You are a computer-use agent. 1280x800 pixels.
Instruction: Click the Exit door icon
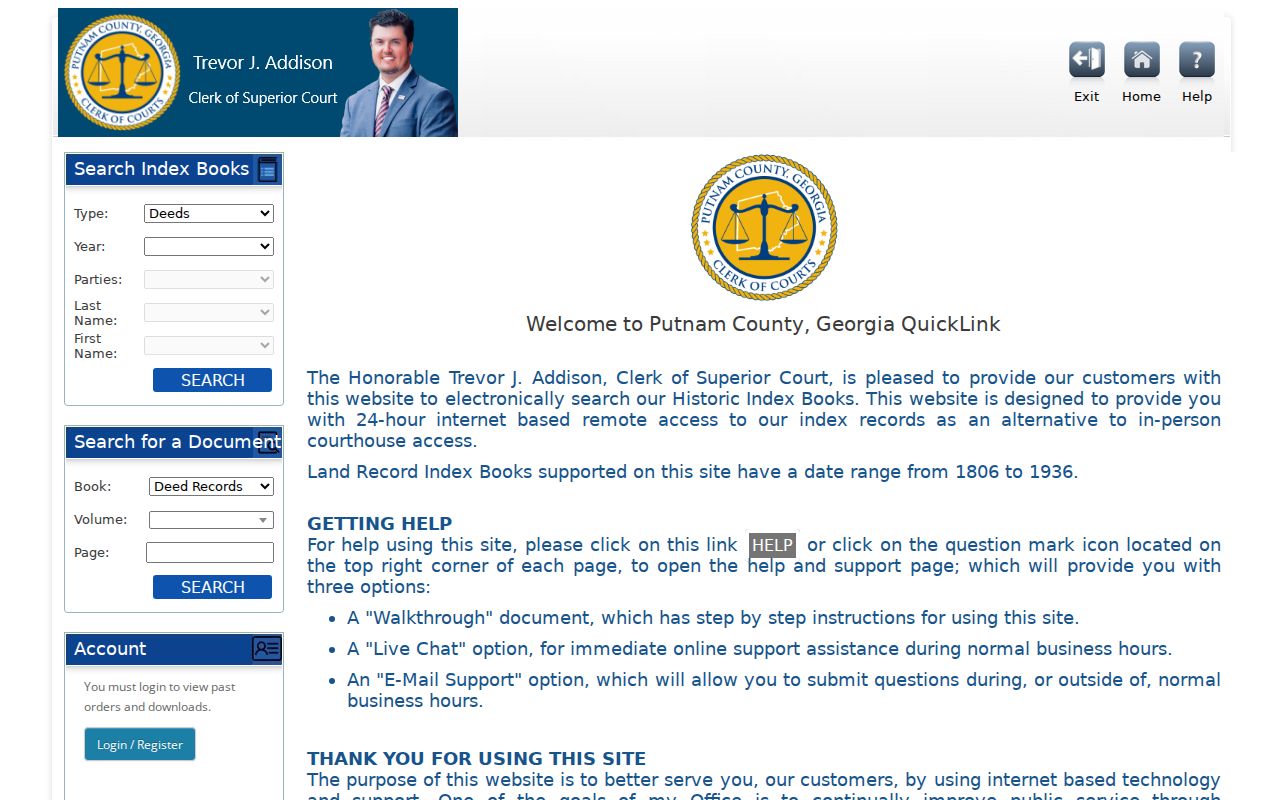point(1086,60)
